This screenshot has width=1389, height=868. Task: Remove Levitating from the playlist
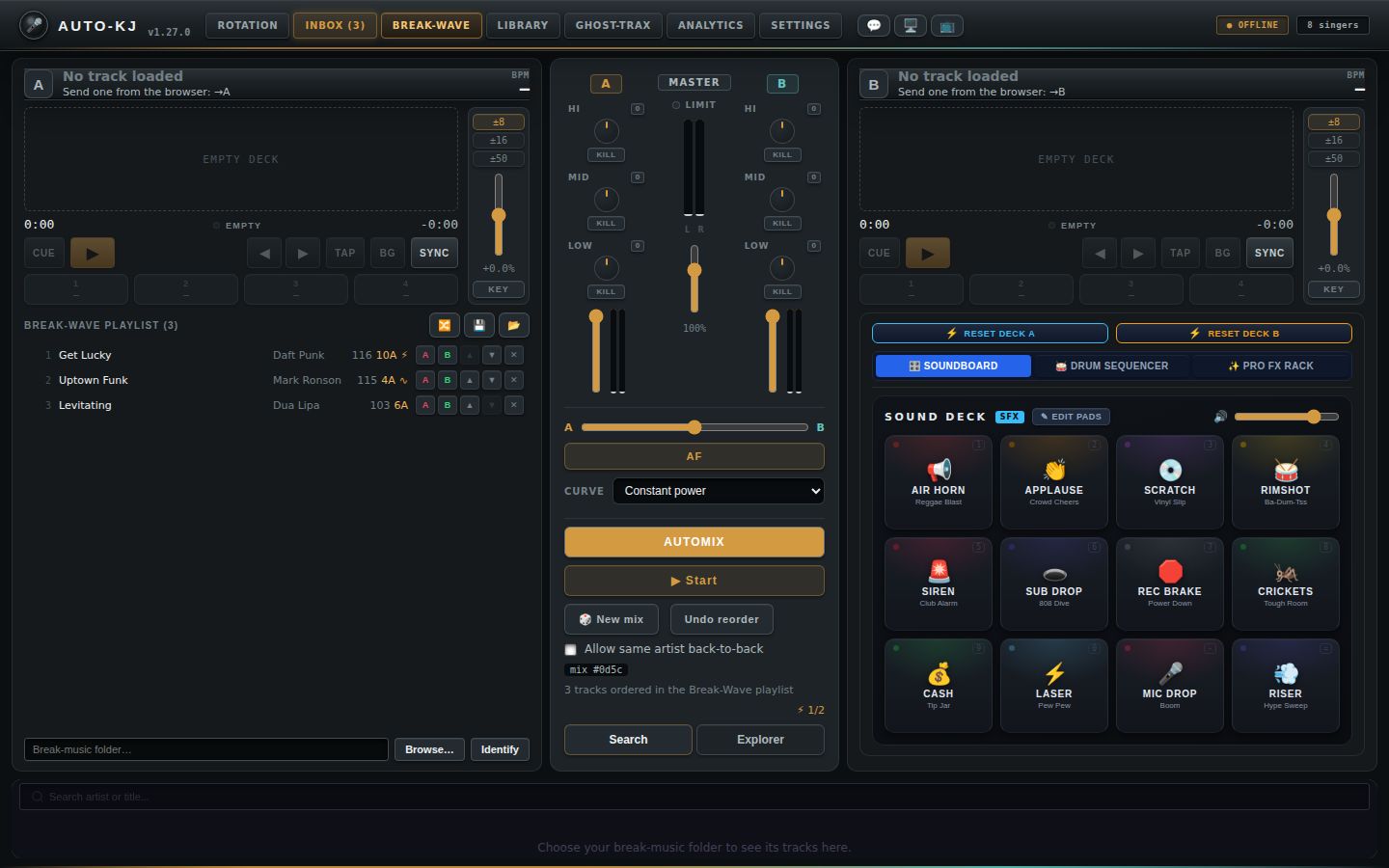click(x=514, y=405)
